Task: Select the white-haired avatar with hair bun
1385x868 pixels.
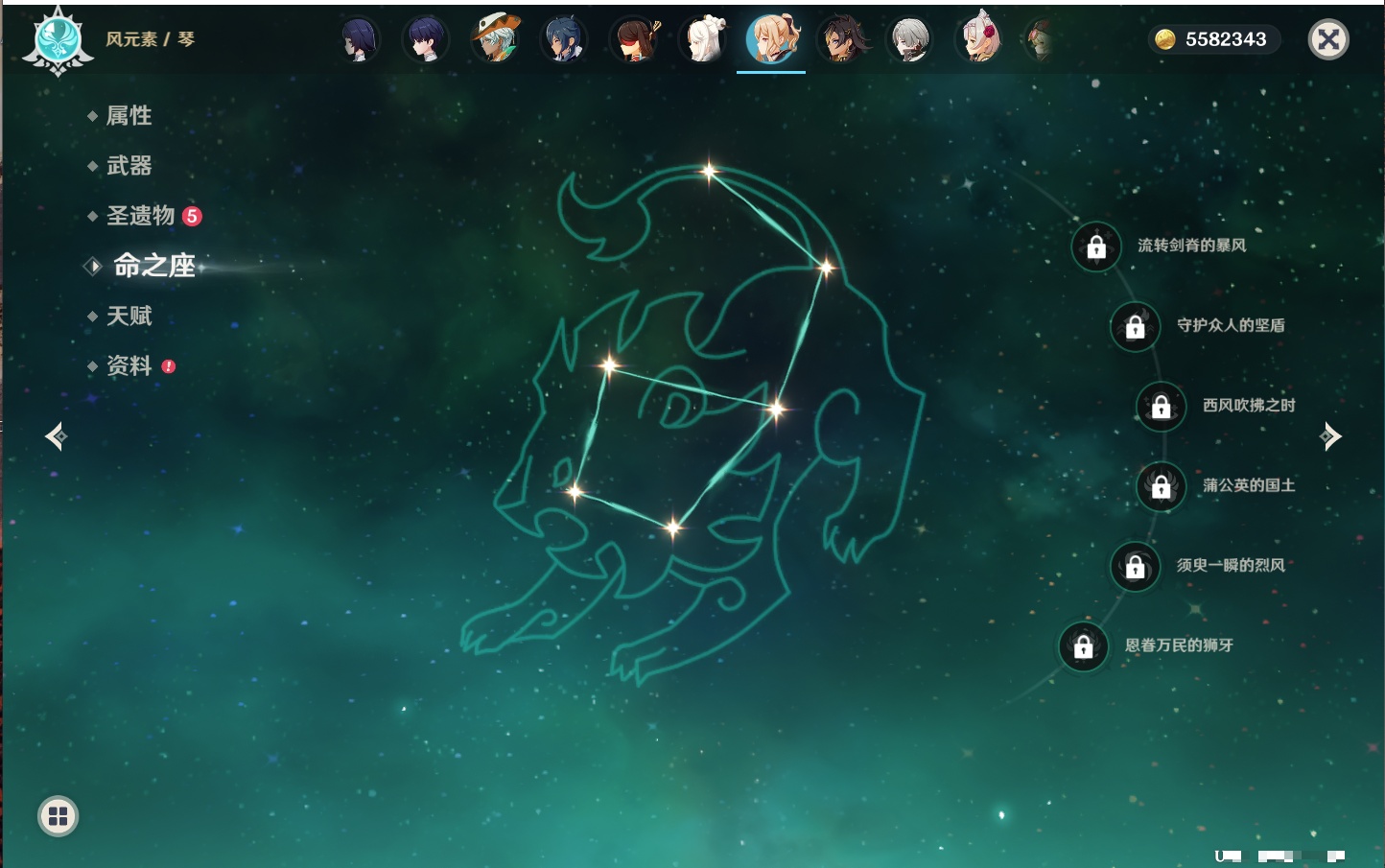Action: [x=703, y=39]
